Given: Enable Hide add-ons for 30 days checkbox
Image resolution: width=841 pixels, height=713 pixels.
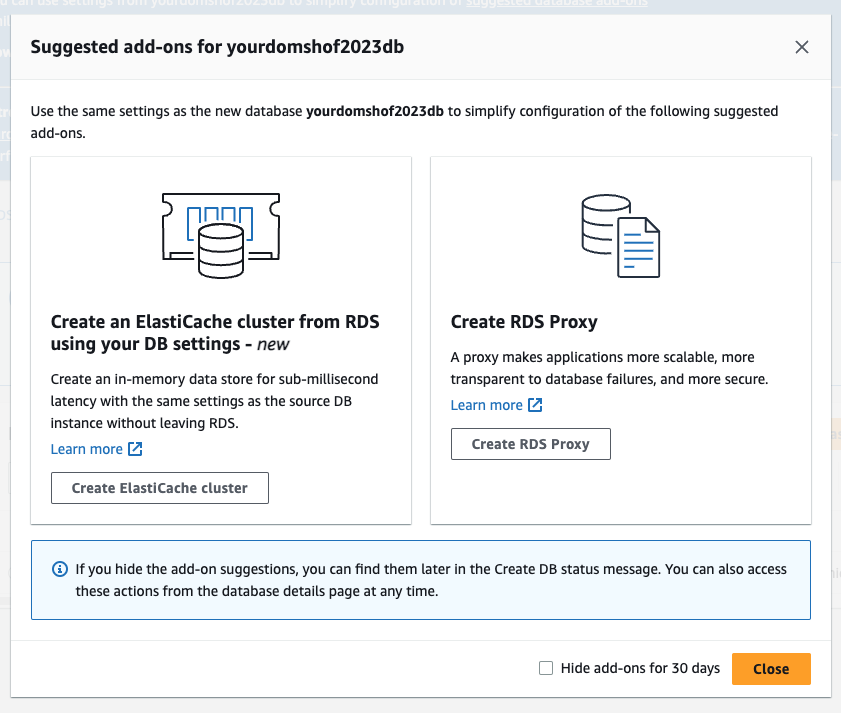Looking at the screenshot, I should 546,668.
